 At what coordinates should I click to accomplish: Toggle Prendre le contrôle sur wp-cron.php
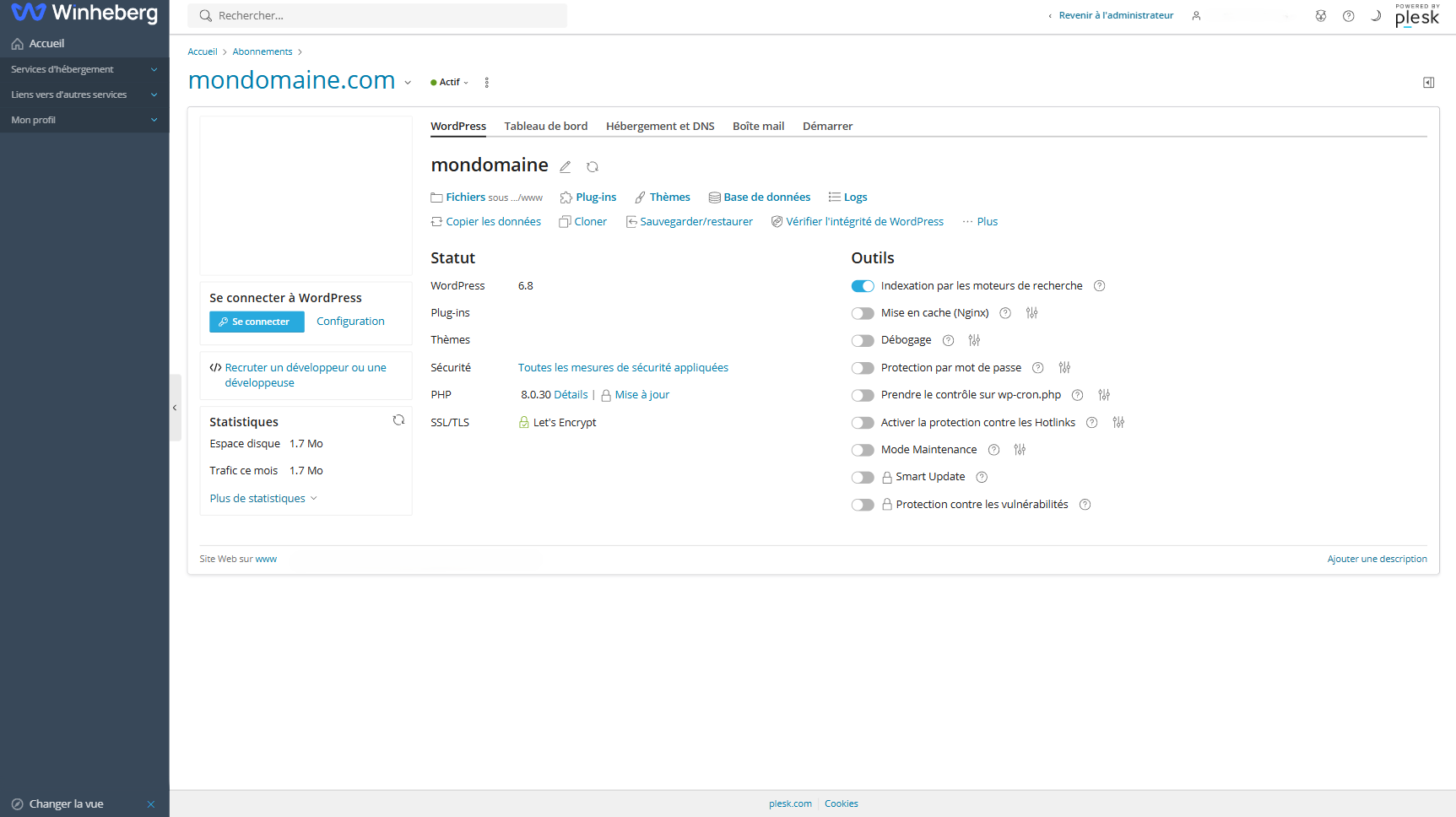point(863,395)
